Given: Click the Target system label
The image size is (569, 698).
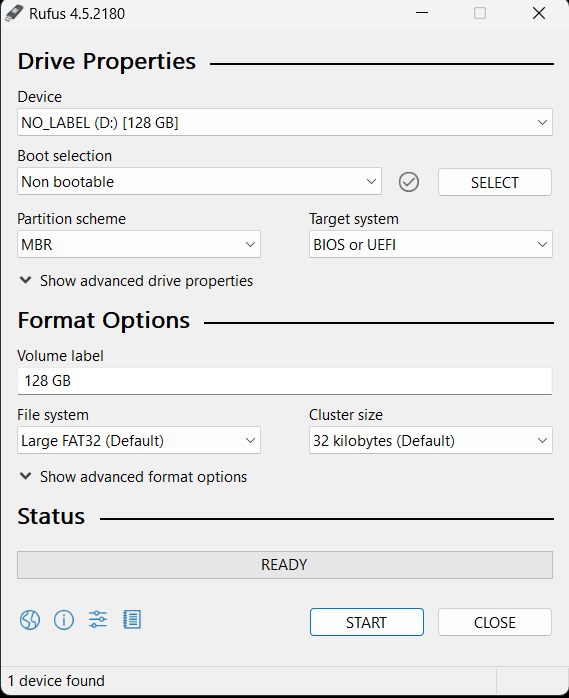Looking at the screenshot, I should click(x=354, y=219).
